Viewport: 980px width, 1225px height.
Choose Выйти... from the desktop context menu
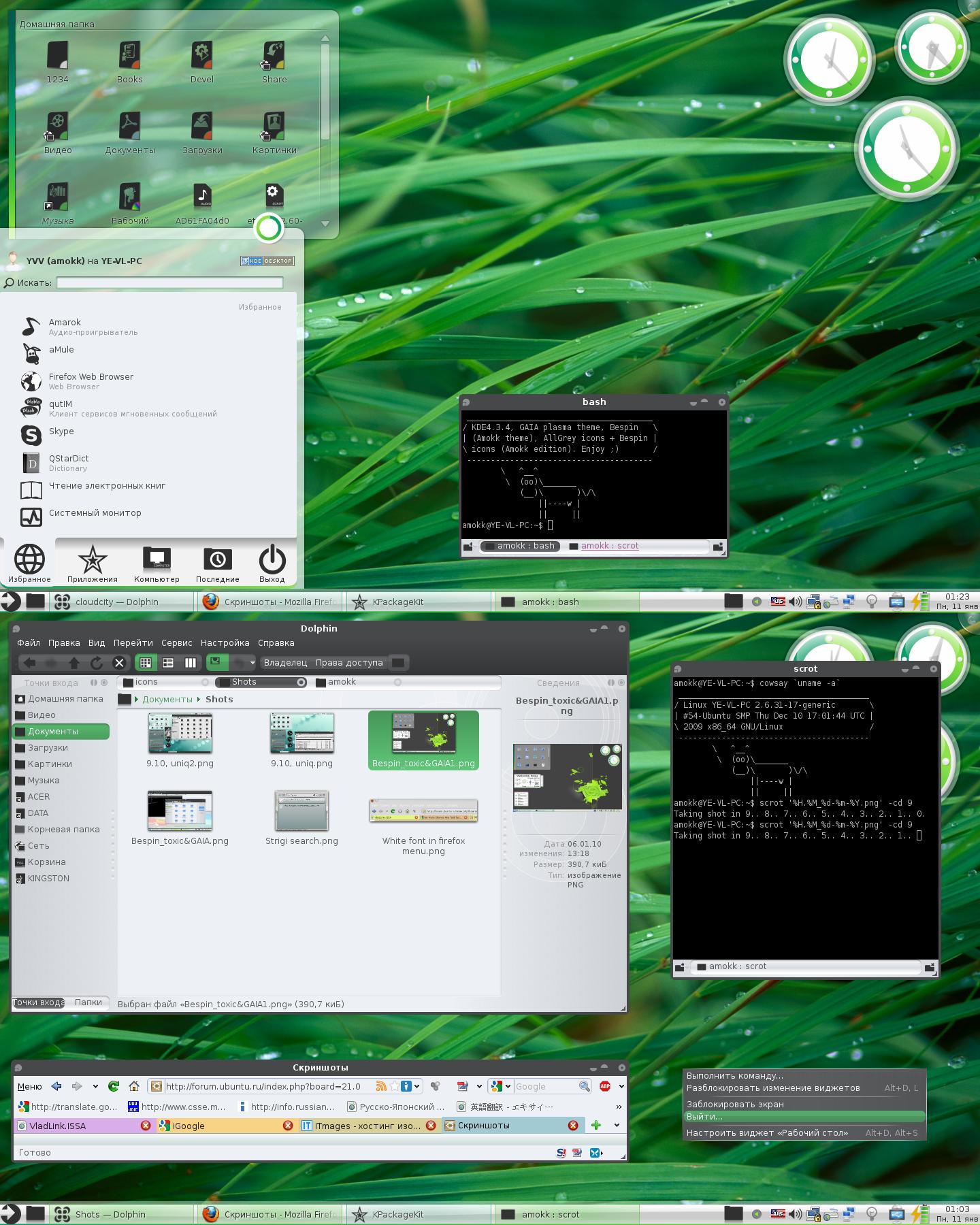[x=804, y=1116]
